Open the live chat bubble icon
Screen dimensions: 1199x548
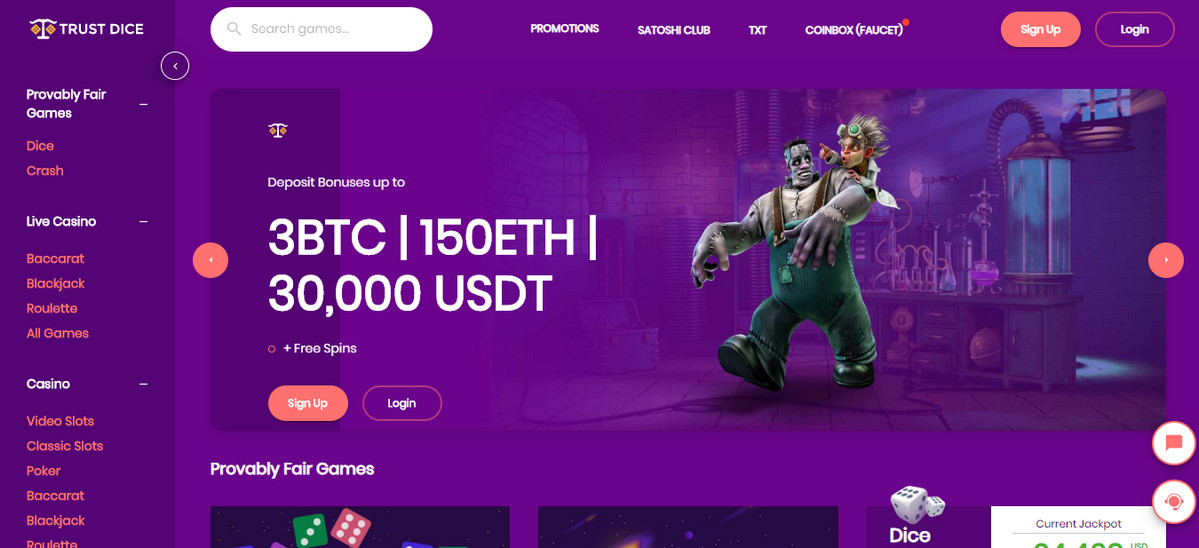pyautogui.click(x=1173, y=443)
